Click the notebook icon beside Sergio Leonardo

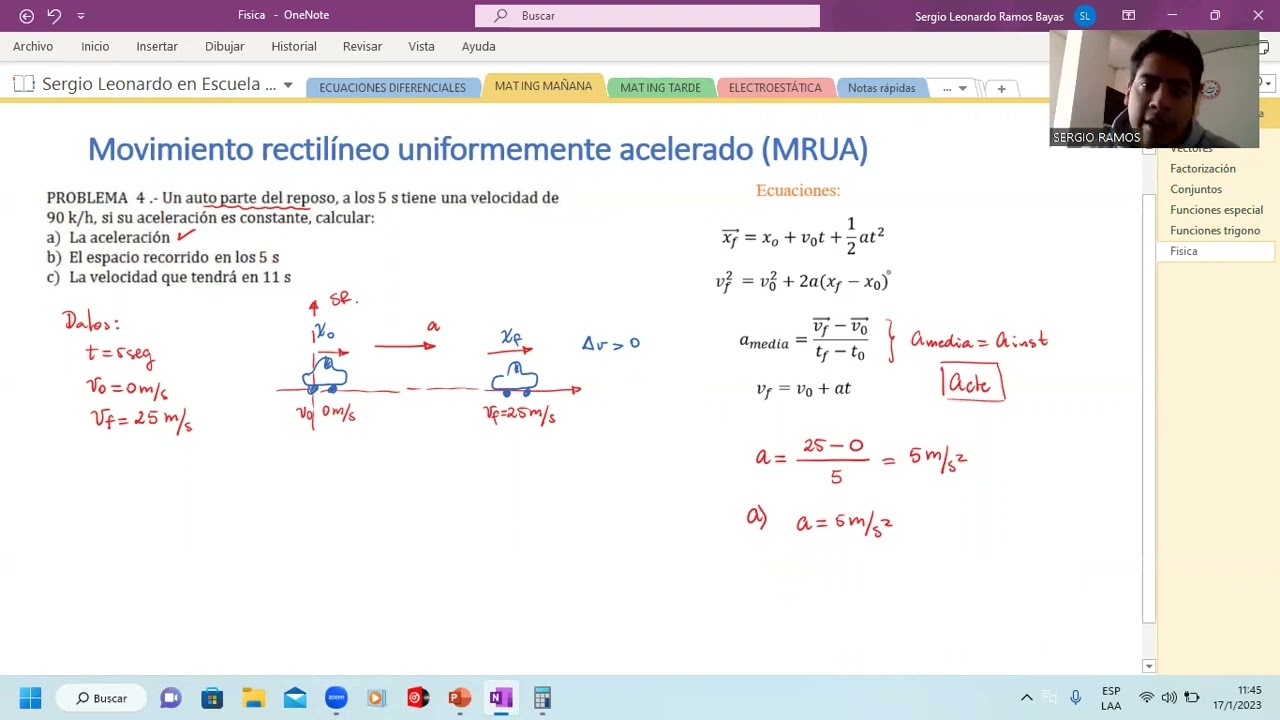click(24, 85)
